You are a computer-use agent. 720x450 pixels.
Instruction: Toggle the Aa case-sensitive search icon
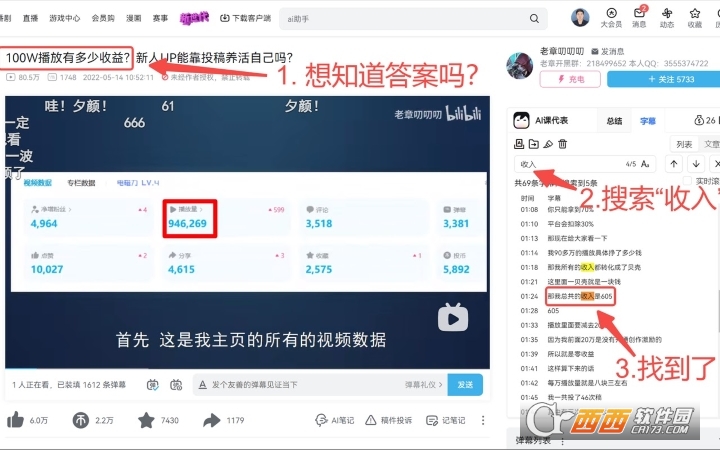(x=645, y=164)
